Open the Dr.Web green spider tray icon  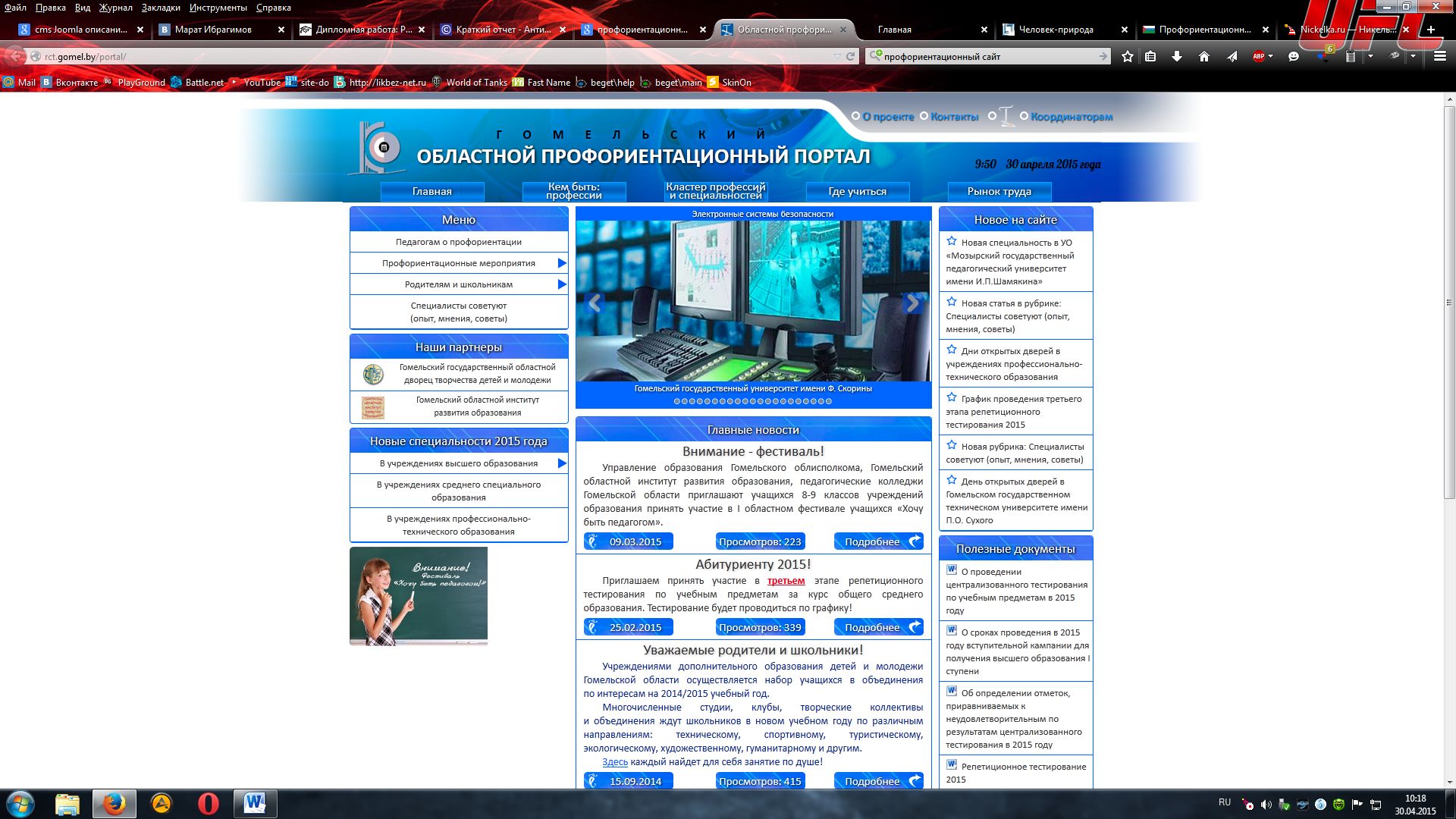point(1338,805)
